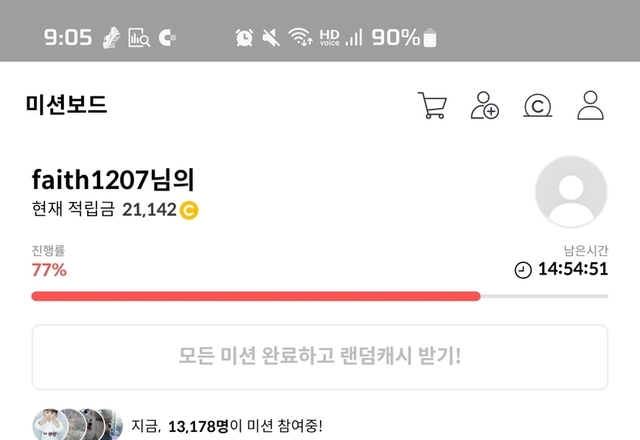Image resolution: width=640 pixels, height=440 pixels.
Task: Tap the 77% progress rate value
Action: coord(49,270)
